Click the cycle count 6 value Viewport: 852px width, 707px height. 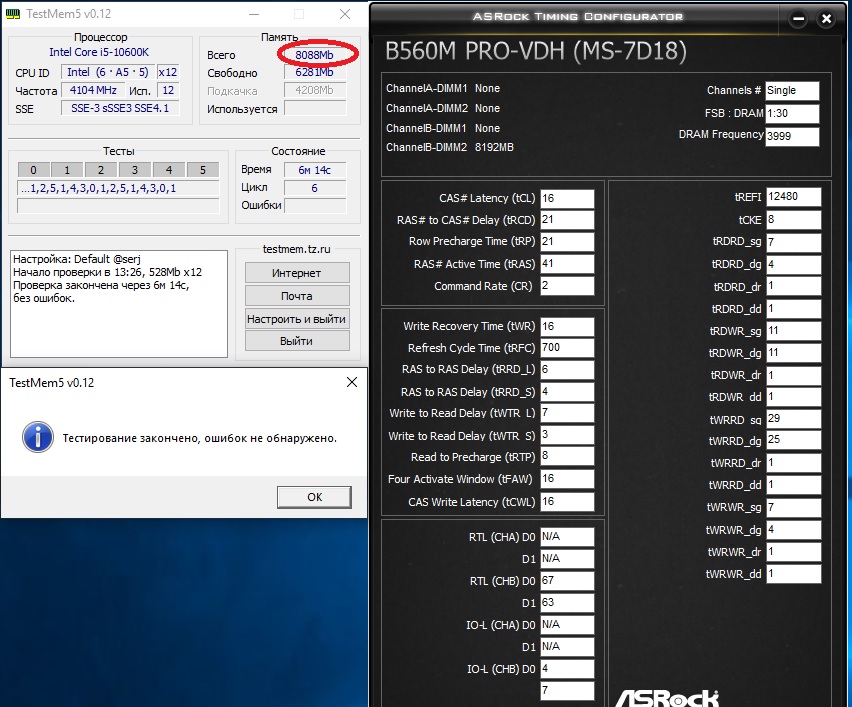point(315,188)
